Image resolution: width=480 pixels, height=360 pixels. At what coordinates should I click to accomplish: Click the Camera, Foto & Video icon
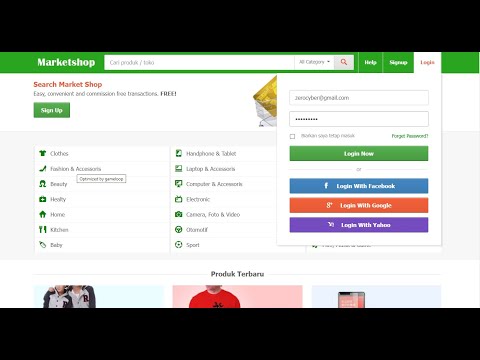click(179, 214)
